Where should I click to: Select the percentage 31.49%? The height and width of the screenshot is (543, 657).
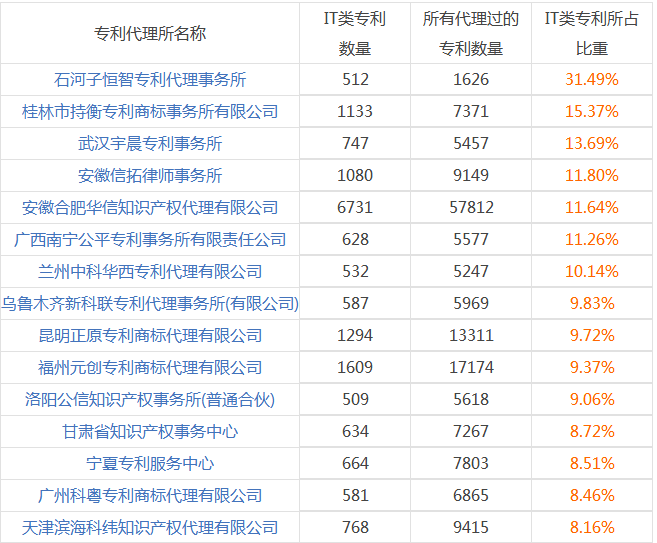[592, 80]
